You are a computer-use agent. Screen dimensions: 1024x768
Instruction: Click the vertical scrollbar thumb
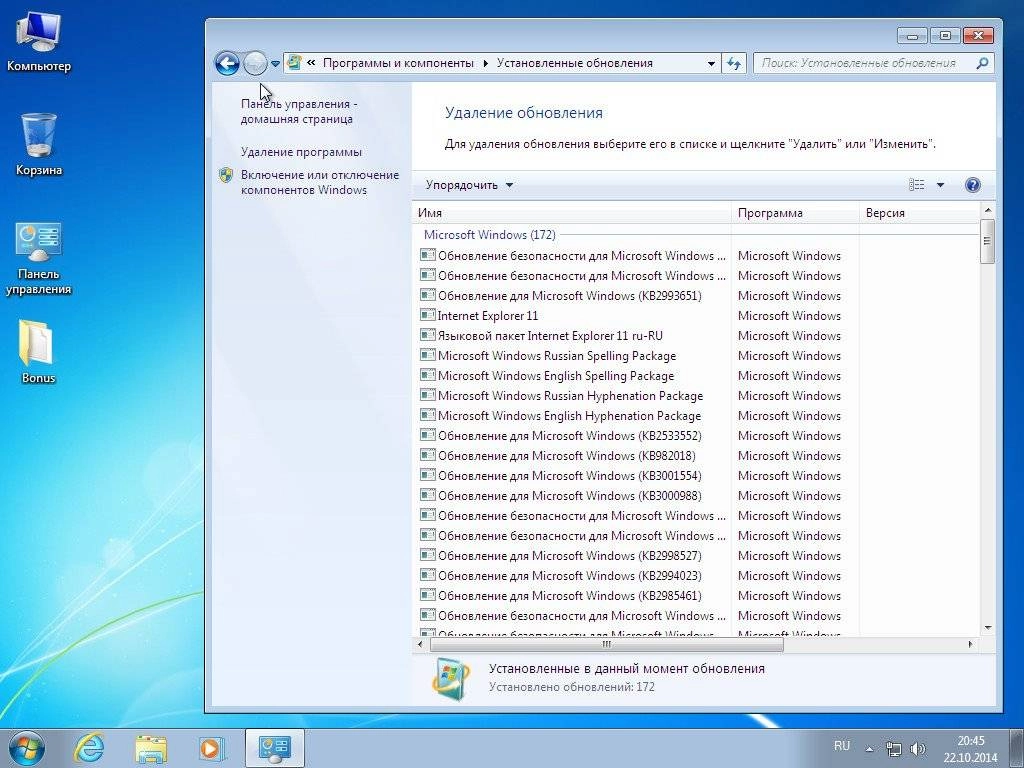[987, 241]
